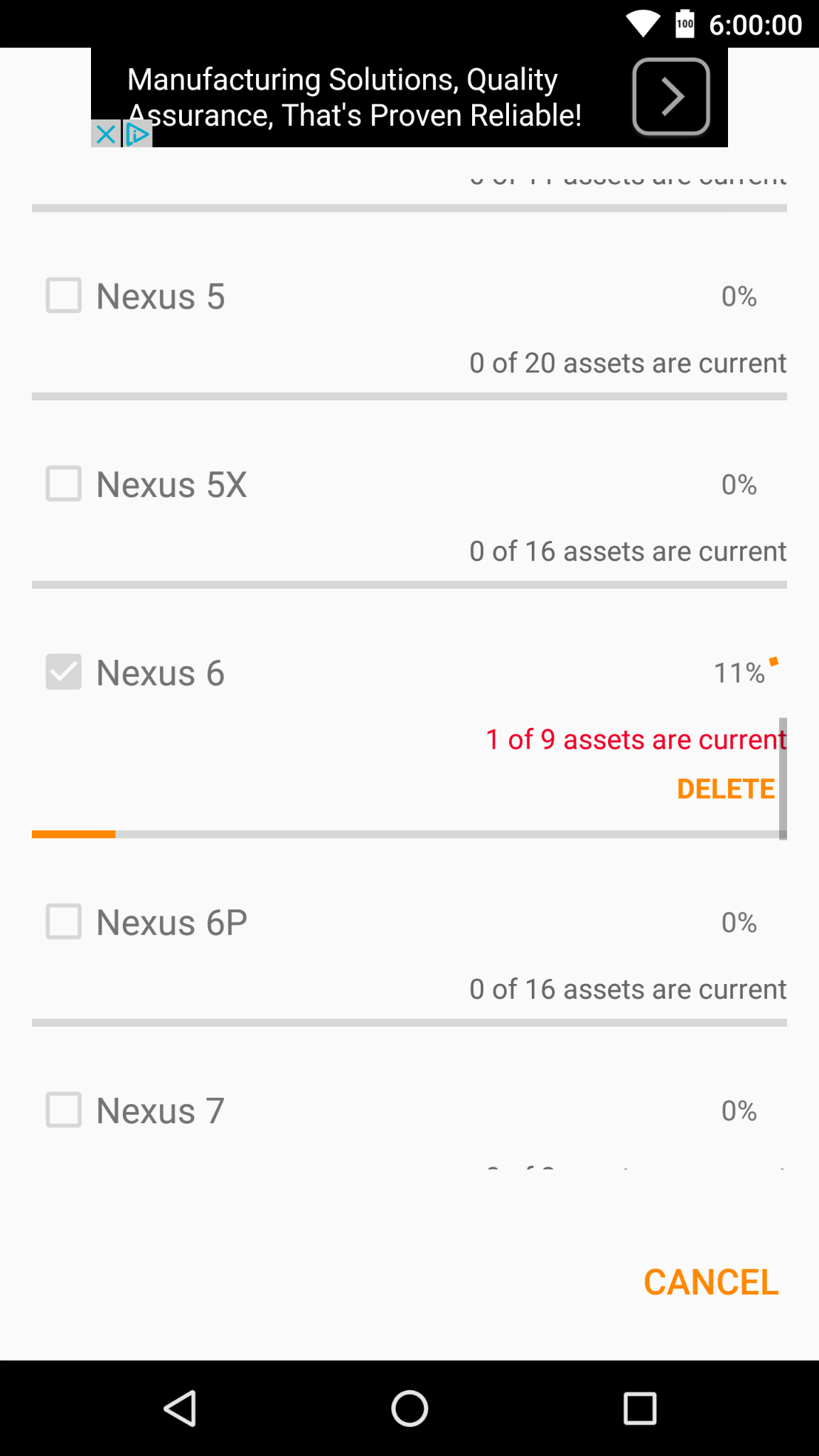Tap the 11% Nexus 6 percentage
The height and width of the screenshot is (1456, 819).
click(739, 673)
